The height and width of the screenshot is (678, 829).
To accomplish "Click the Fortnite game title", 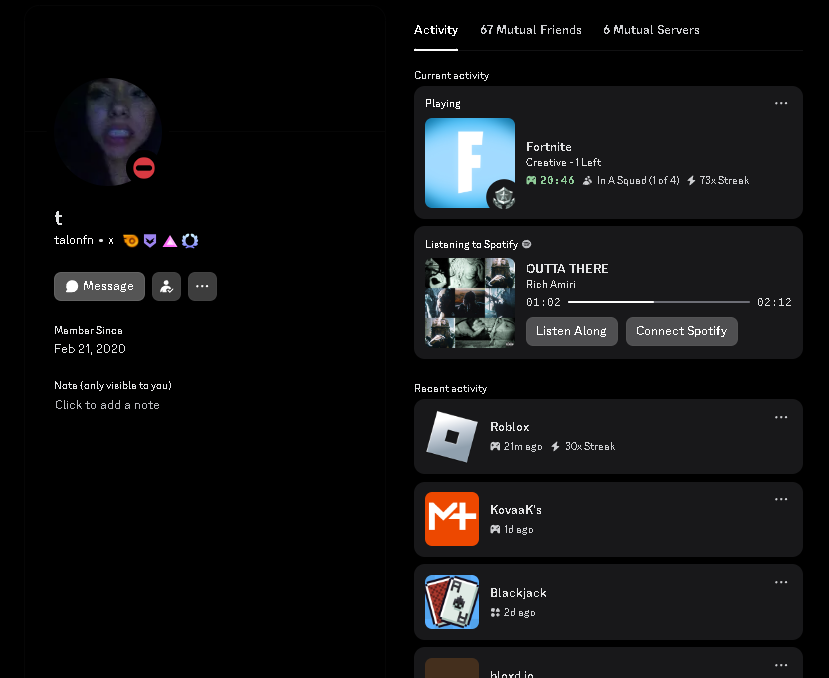I will click(549, 146).
